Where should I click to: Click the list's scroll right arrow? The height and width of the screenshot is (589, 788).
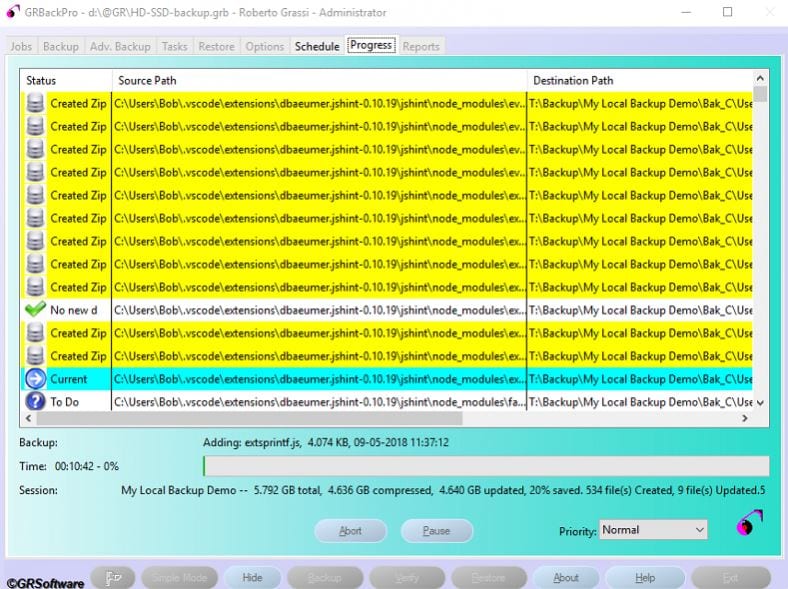tap(745, 418)
